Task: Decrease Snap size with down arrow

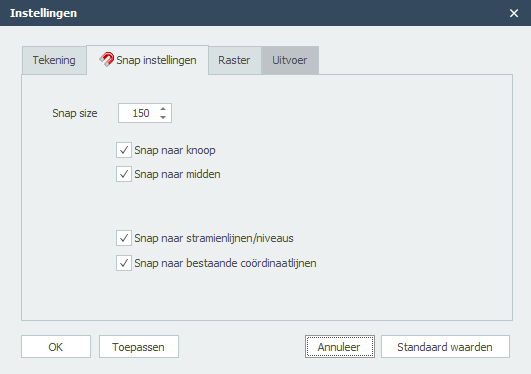Action: [x=163, y=117]
